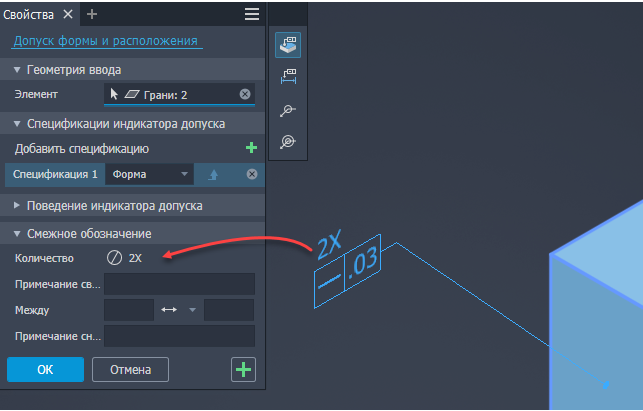Add a new panel tab with plus
Viewport: 643px width, 411px height.
pos(92,14)
